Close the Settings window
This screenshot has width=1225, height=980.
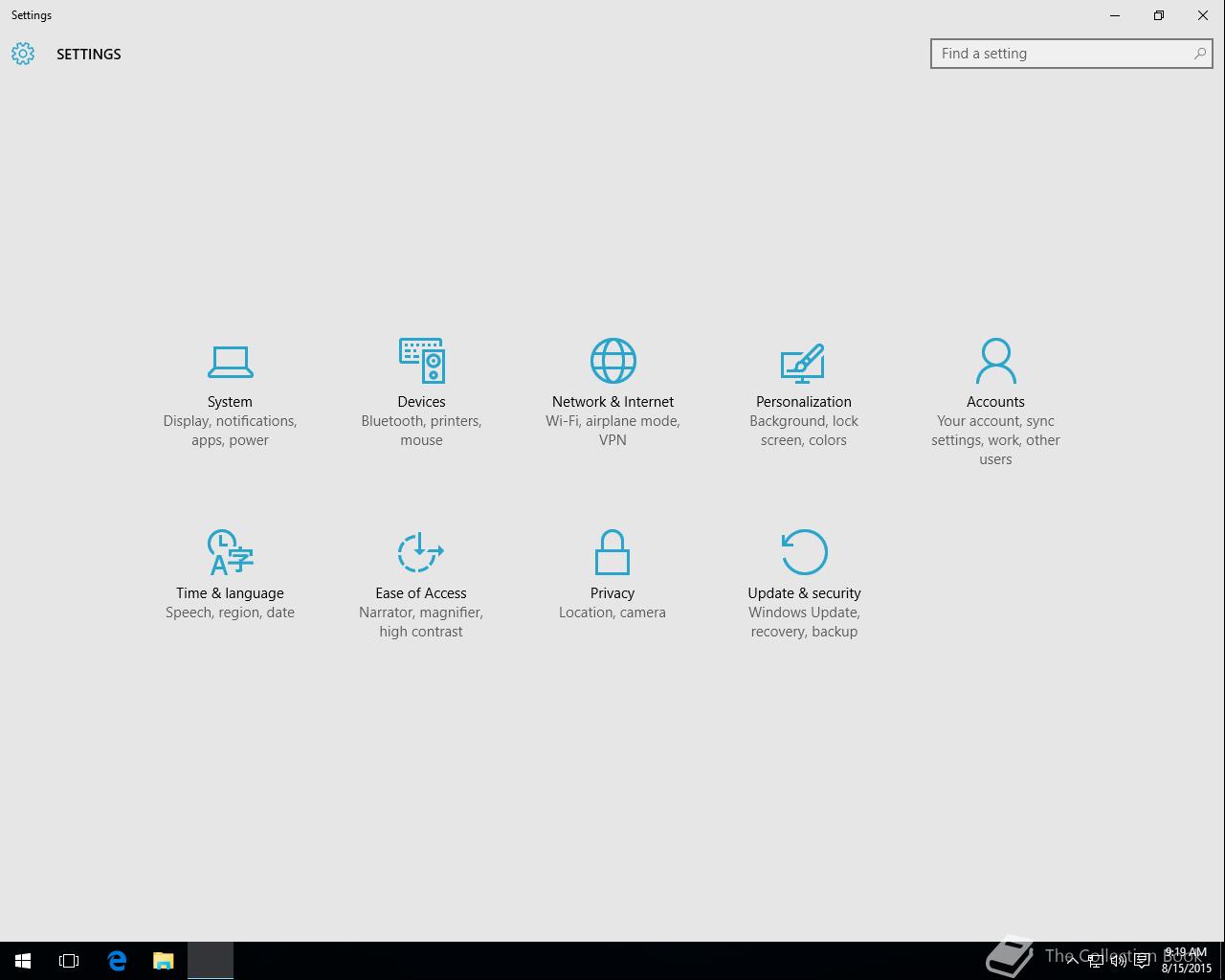pos(1203,15)
